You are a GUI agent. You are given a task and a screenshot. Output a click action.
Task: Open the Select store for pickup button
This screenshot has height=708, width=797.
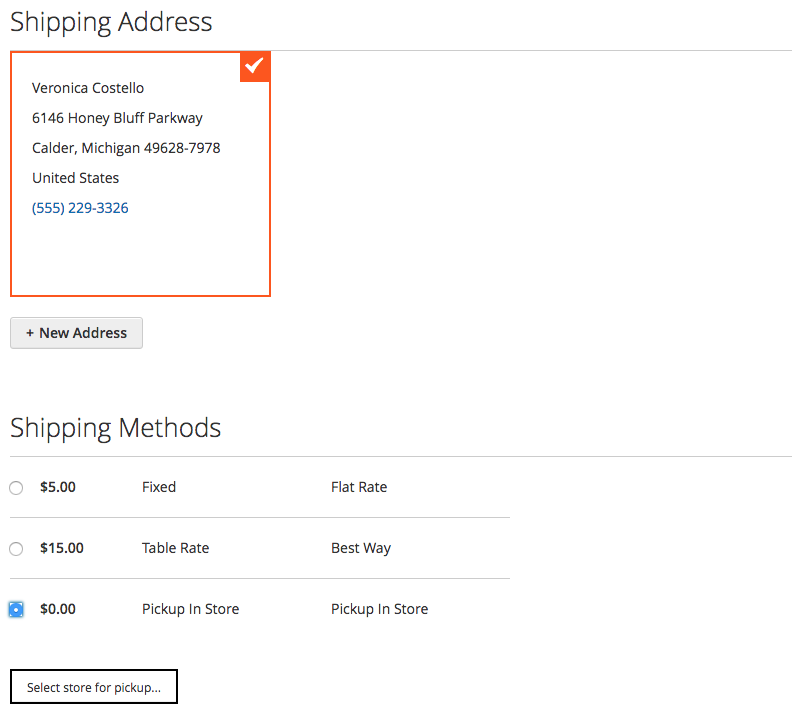(94, 687)
